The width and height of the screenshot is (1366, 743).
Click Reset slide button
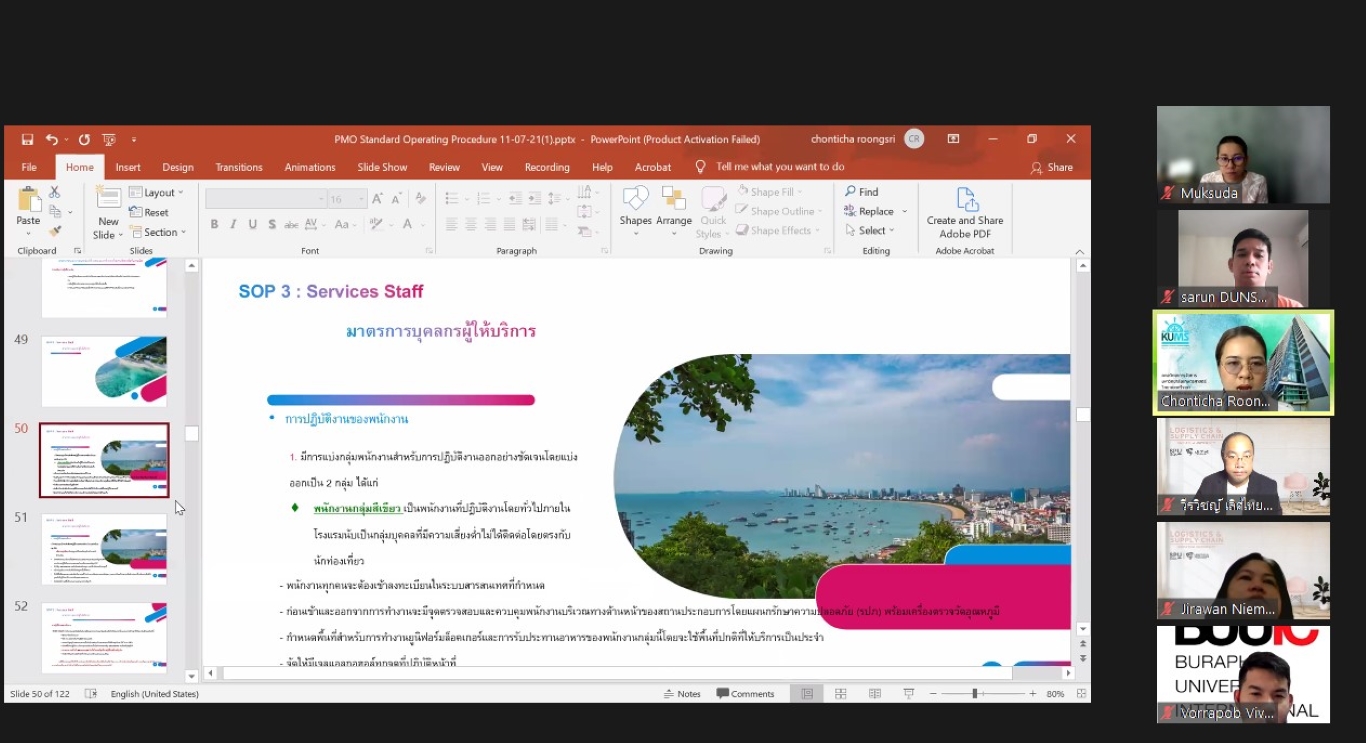coord(149,212)
